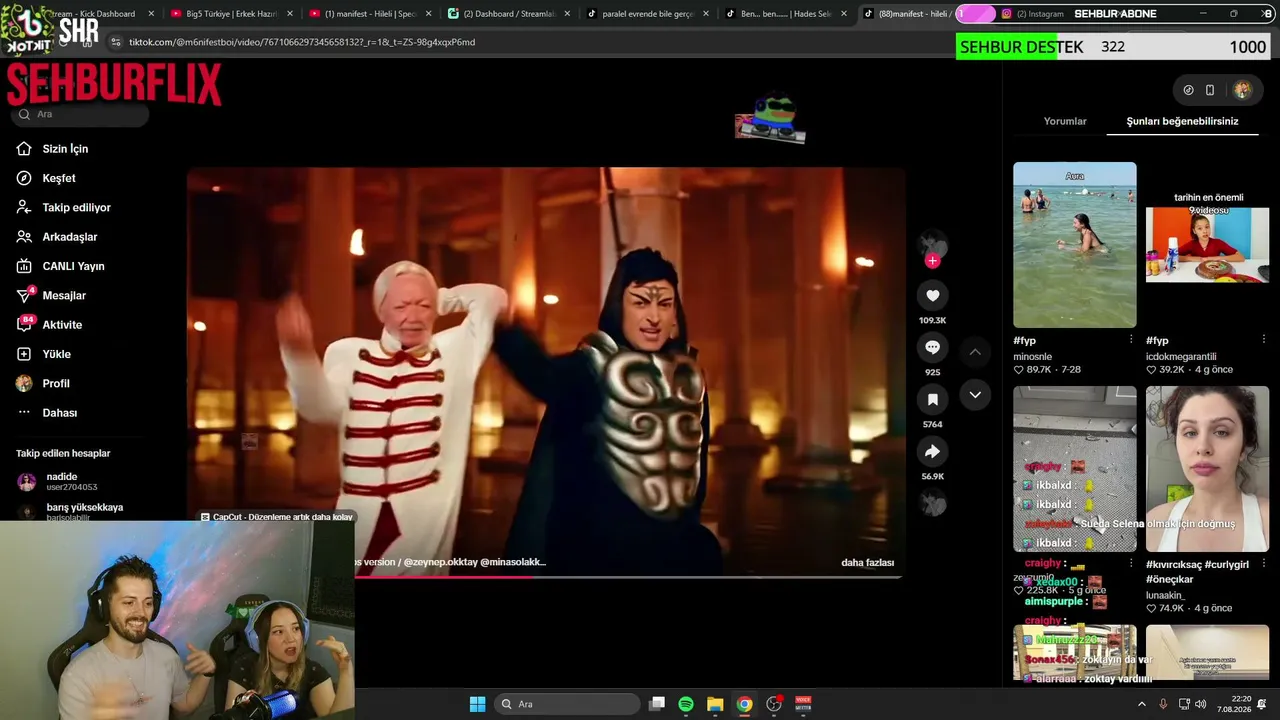Expand the Dahası more menu
1280x720 pixels.
59,413
